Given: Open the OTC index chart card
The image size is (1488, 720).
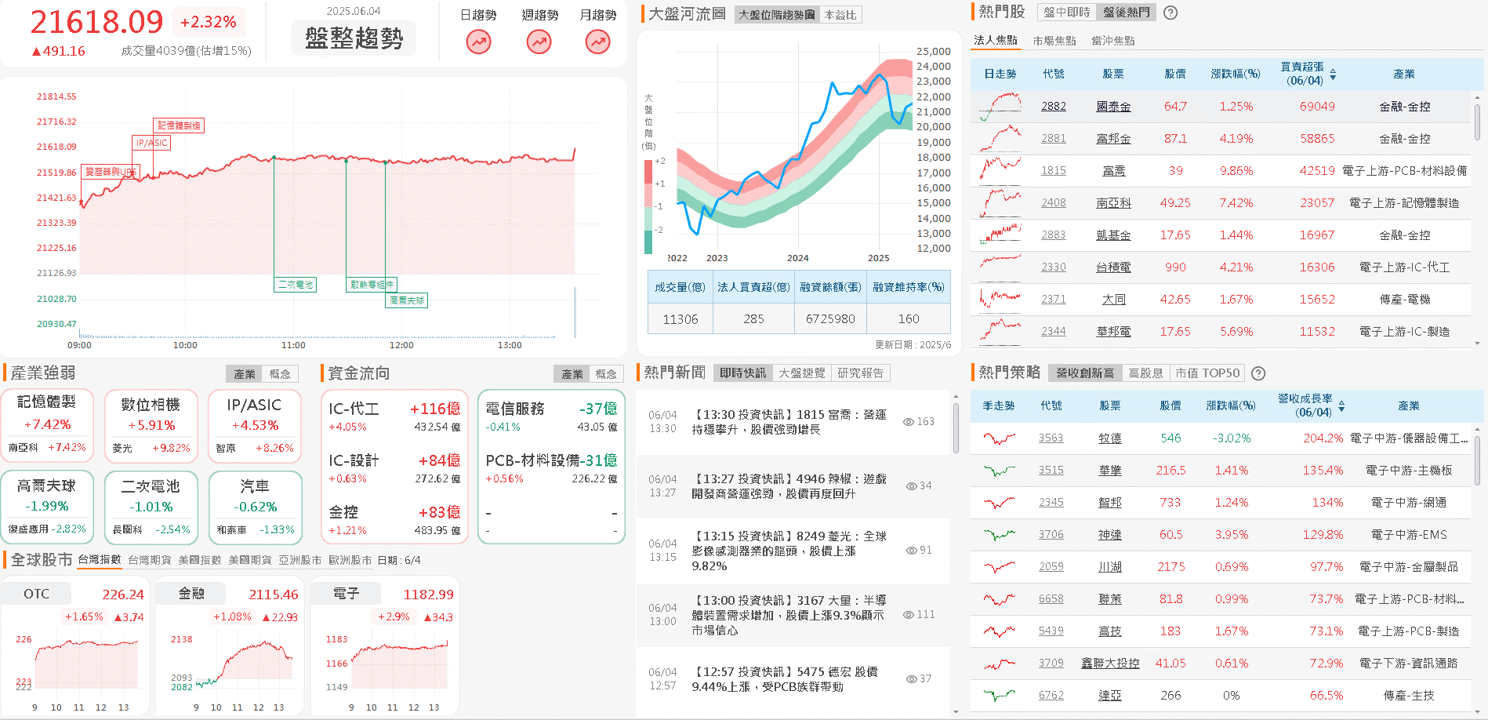Looking at the screenshot, I should pyautogui.click(x=76, y=646).
